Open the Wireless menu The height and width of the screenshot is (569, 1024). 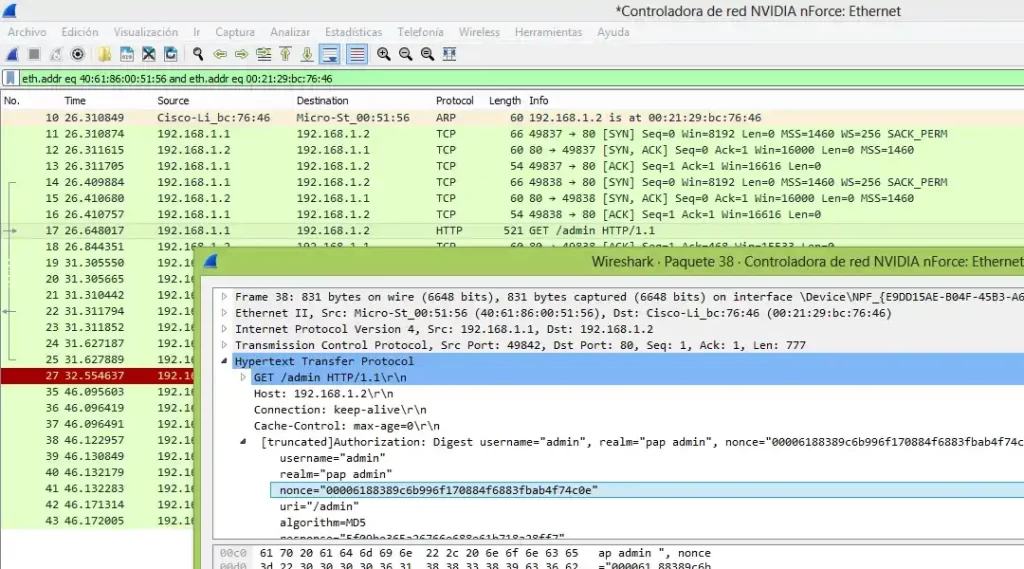tap(479, 32)
